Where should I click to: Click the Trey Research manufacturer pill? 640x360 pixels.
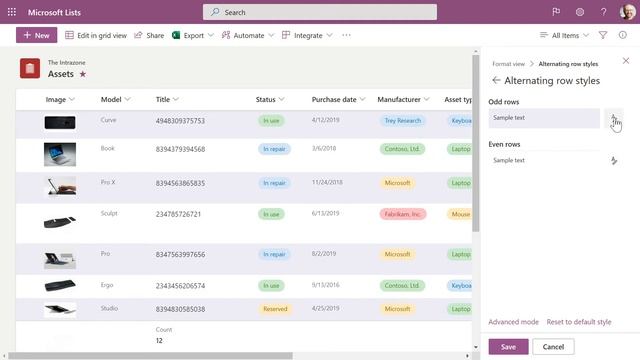(402, 121)
